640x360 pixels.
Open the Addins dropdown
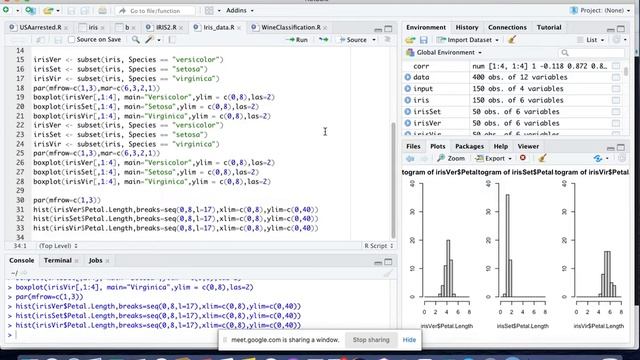pyautogui.click(x=240, y=11)
